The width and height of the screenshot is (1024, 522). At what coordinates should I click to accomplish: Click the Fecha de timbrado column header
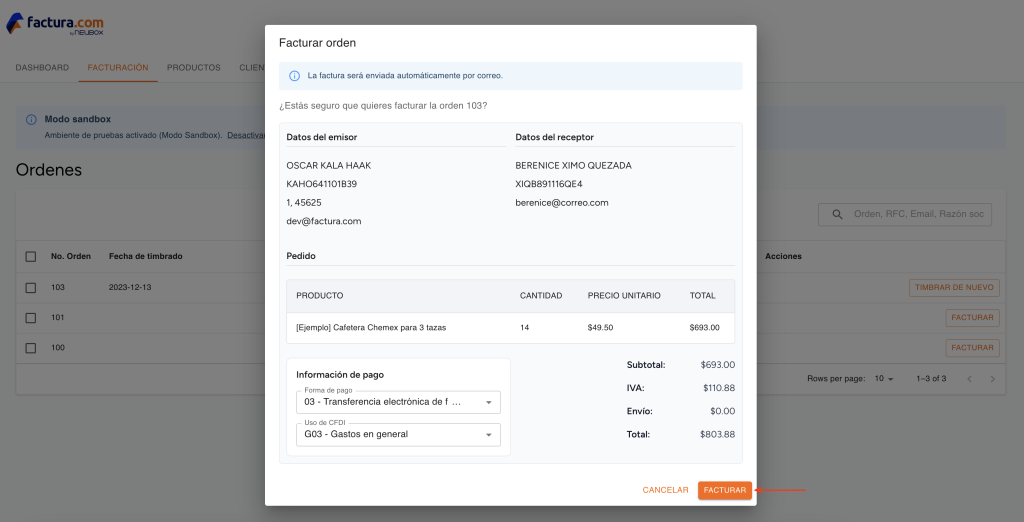[x=146, y=257]
